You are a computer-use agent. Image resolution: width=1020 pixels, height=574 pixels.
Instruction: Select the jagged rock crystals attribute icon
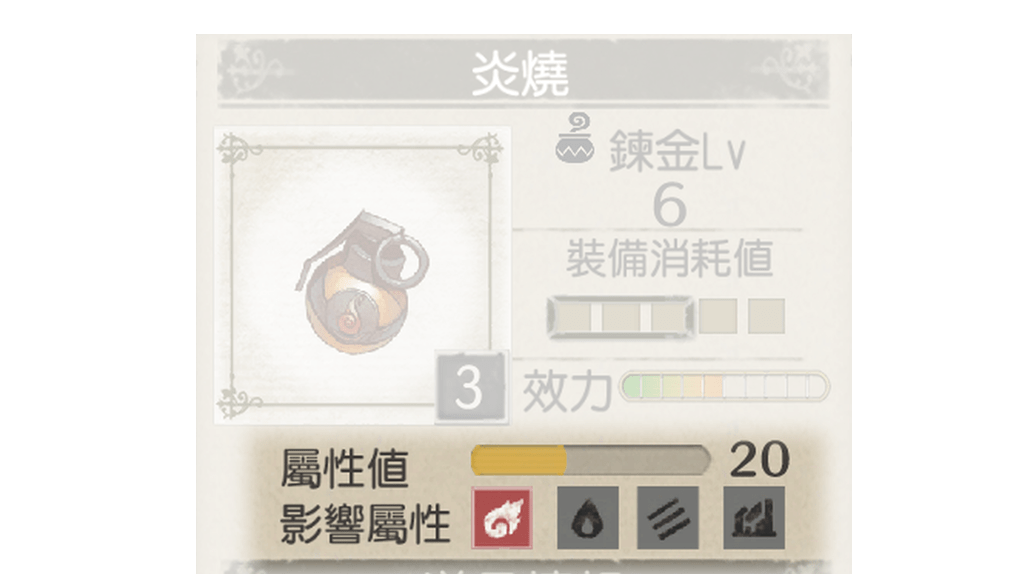pos(754,518)
